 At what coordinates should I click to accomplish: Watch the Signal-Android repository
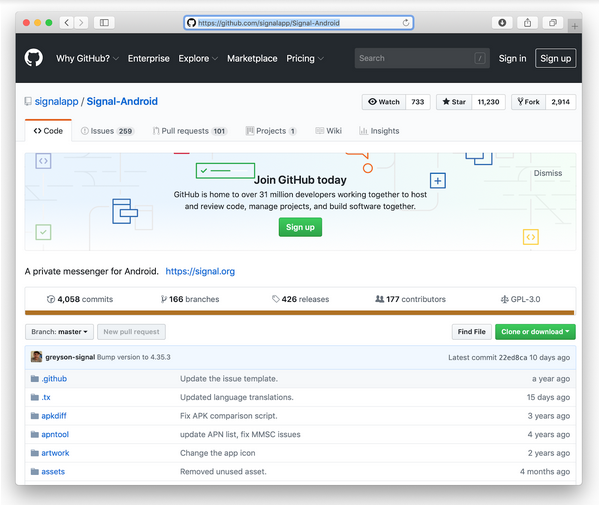[384, 102]
